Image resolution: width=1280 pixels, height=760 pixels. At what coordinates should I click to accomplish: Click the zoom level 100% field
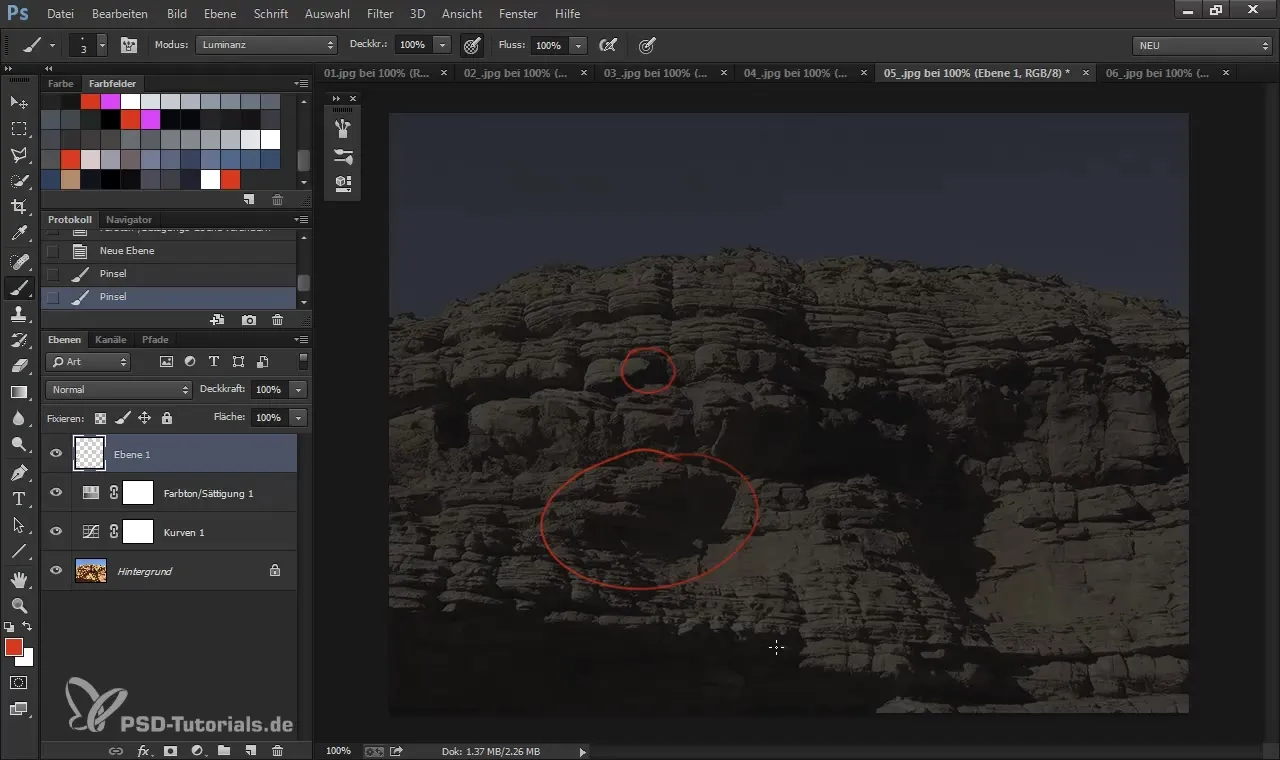point(339,750)
